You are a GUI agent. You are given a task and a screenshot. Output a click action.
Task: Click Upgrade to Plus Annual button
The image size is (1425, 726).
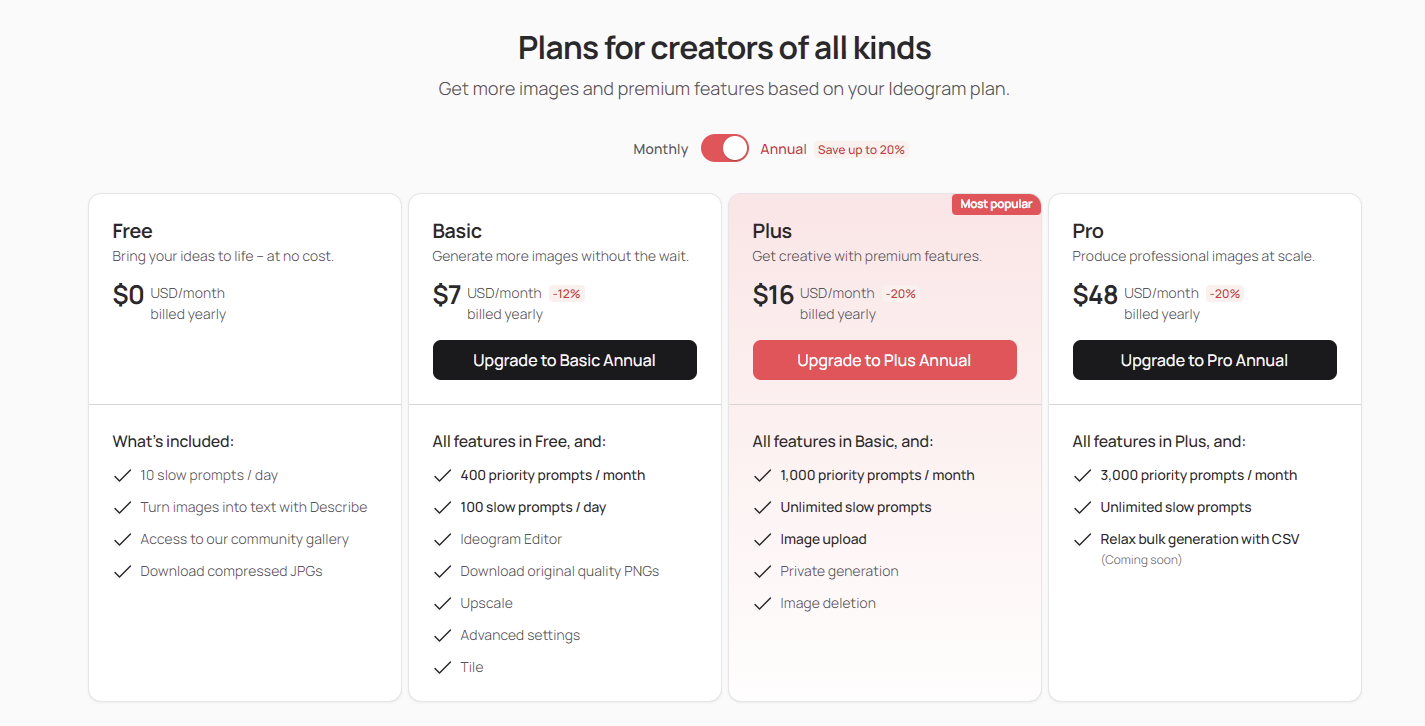point(884,360)
